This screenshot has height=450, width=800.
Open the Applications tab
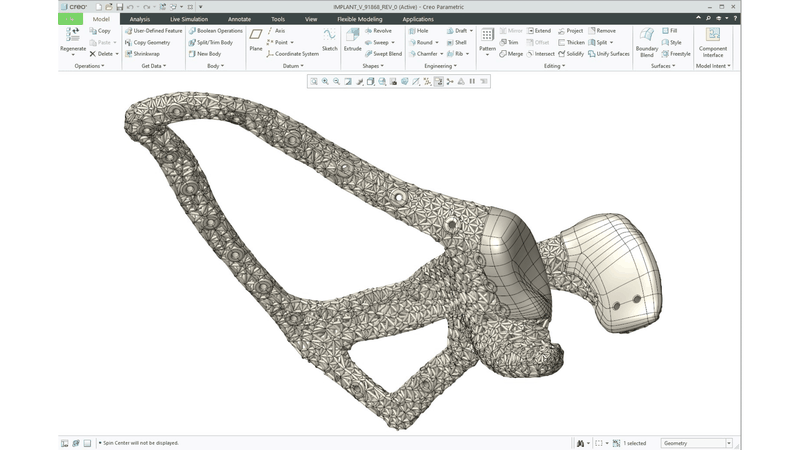tap(418, 19)
